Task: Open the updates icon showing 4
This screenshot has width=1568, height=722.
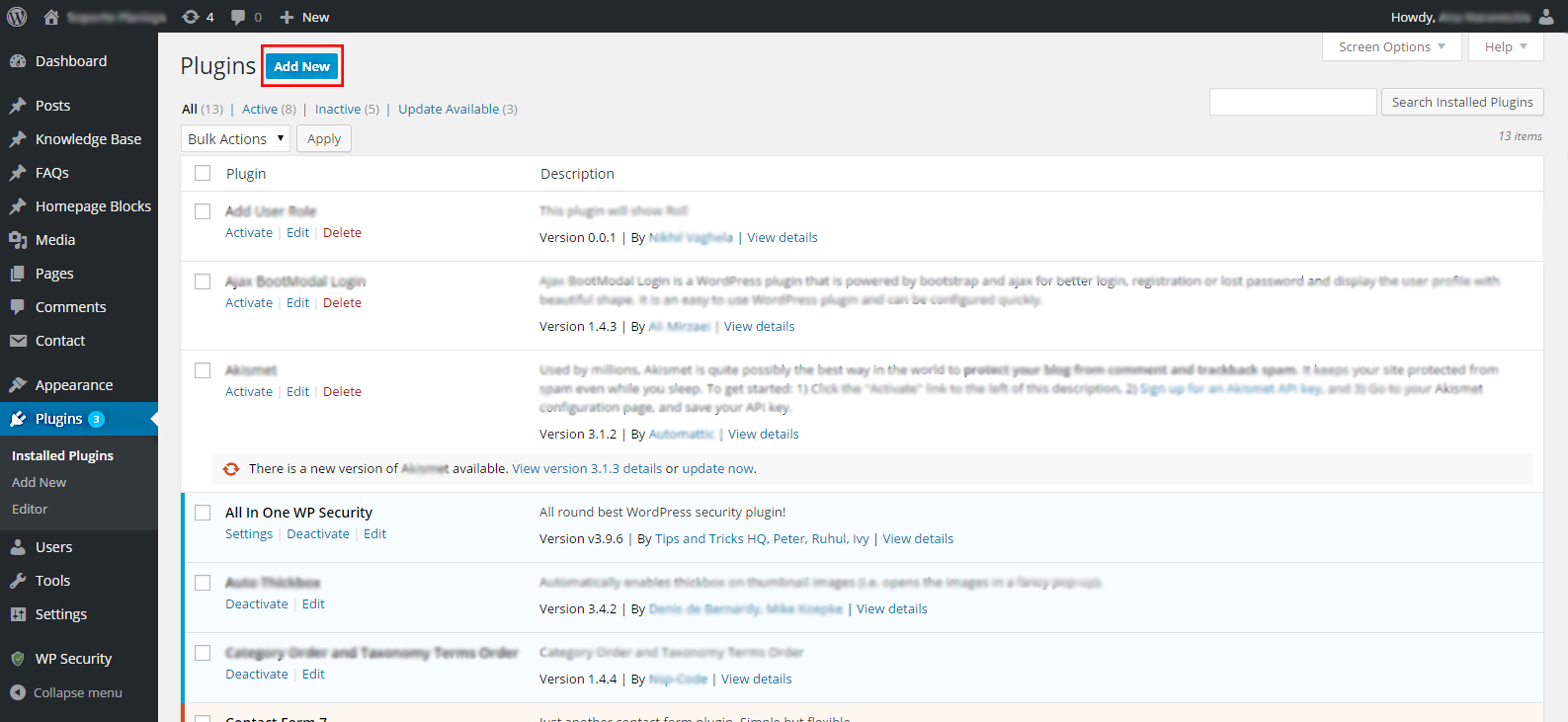Action: click(x=191, y=17)
